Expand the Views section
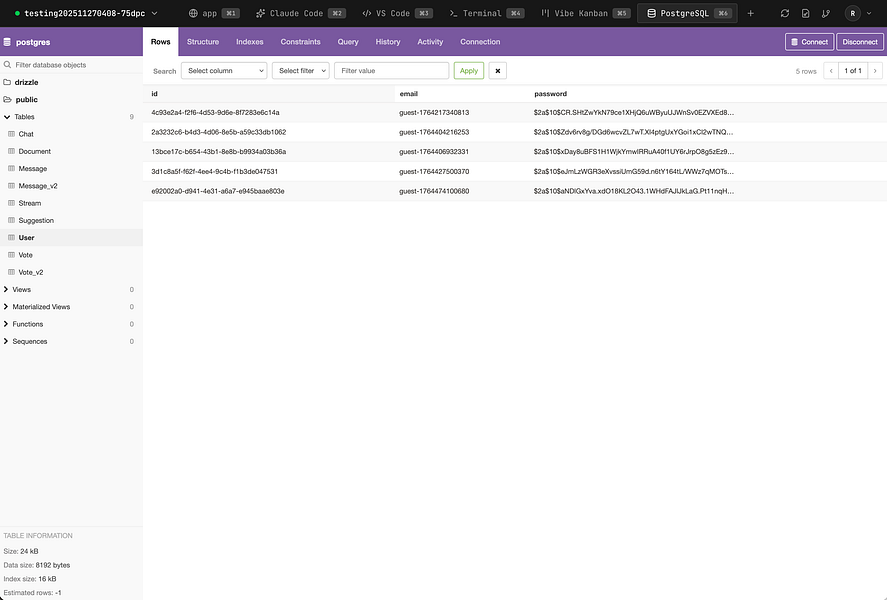Screen dimensions: 887x600 click(x=6, y=290)
